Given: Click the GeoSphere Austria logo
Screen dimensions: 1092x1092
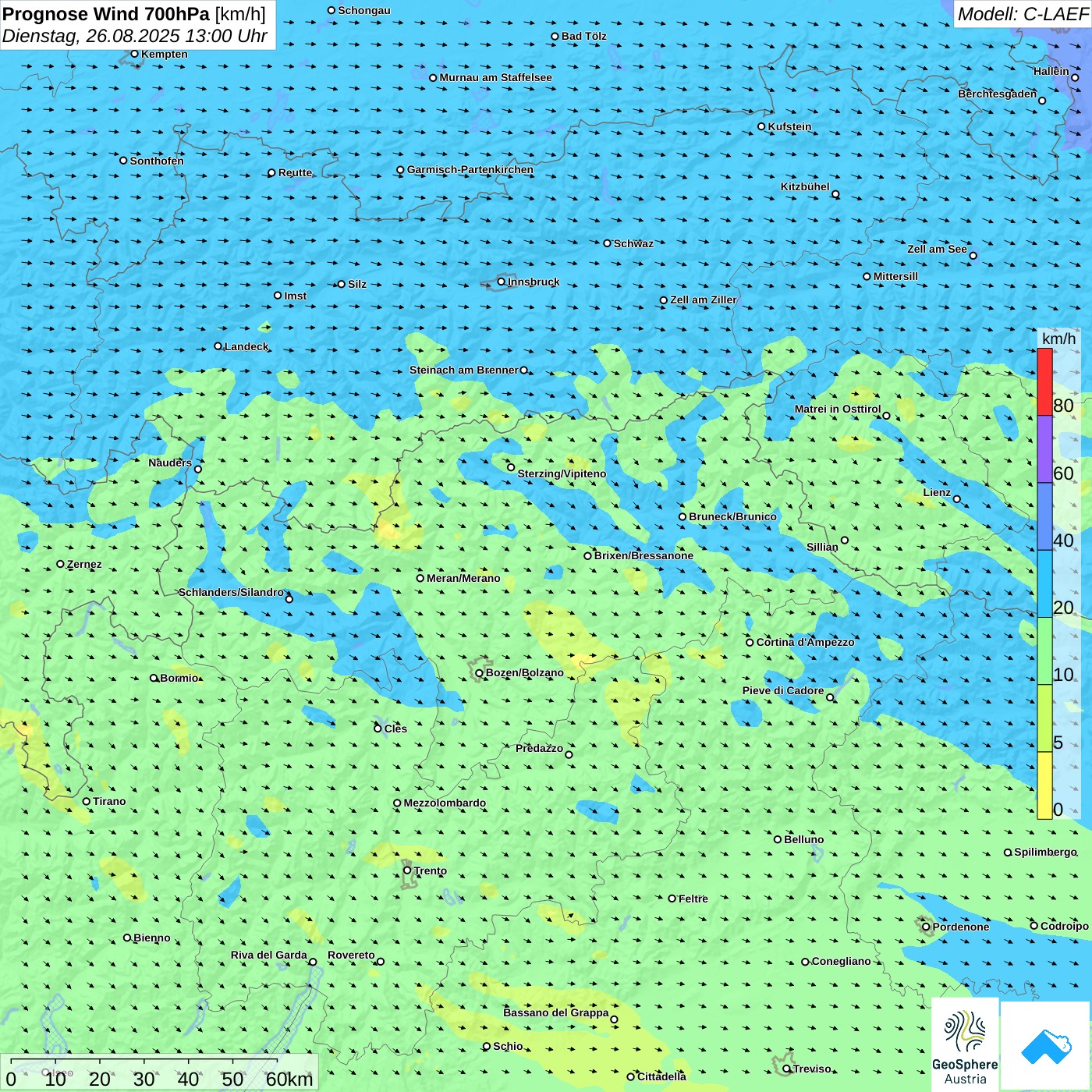Looking at the screenshot, I should (965, 1045).
